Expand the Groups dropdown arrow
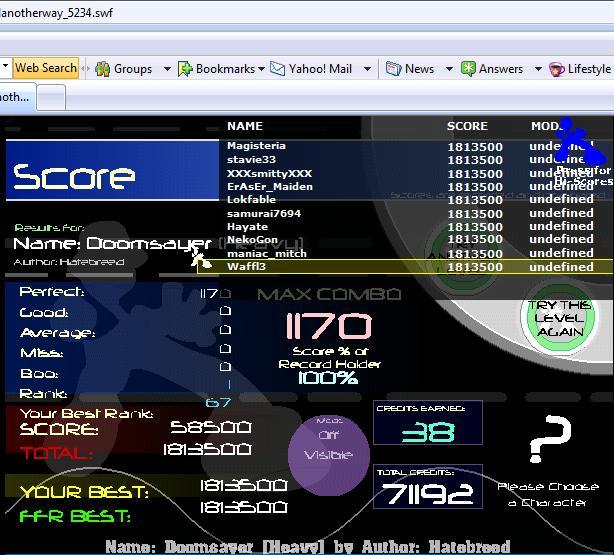The width and height of the screenshot is (614, 555). (163, 69)
